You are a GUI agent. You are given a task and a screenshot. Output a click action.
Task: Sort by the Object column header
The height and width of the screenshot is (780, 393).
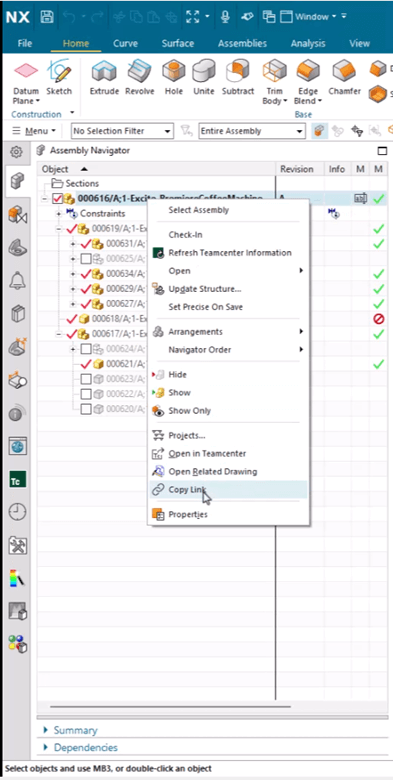coord(156,169)
